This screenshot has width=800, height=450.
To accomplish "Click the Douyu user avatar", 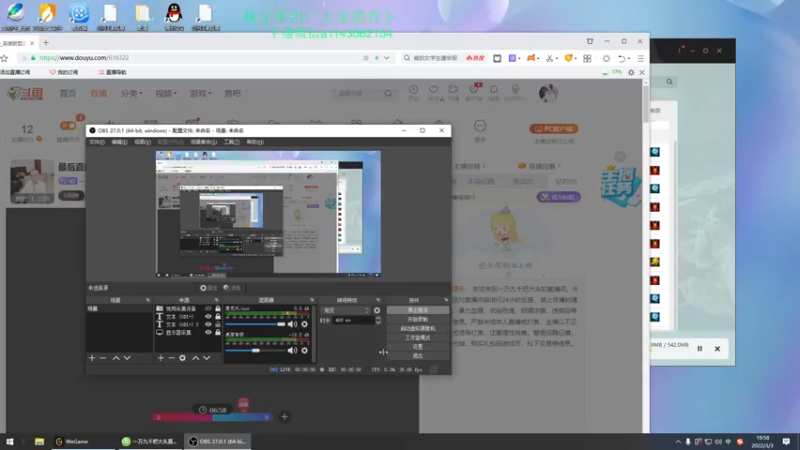I will pyautogui.click(x=548, y=93).
